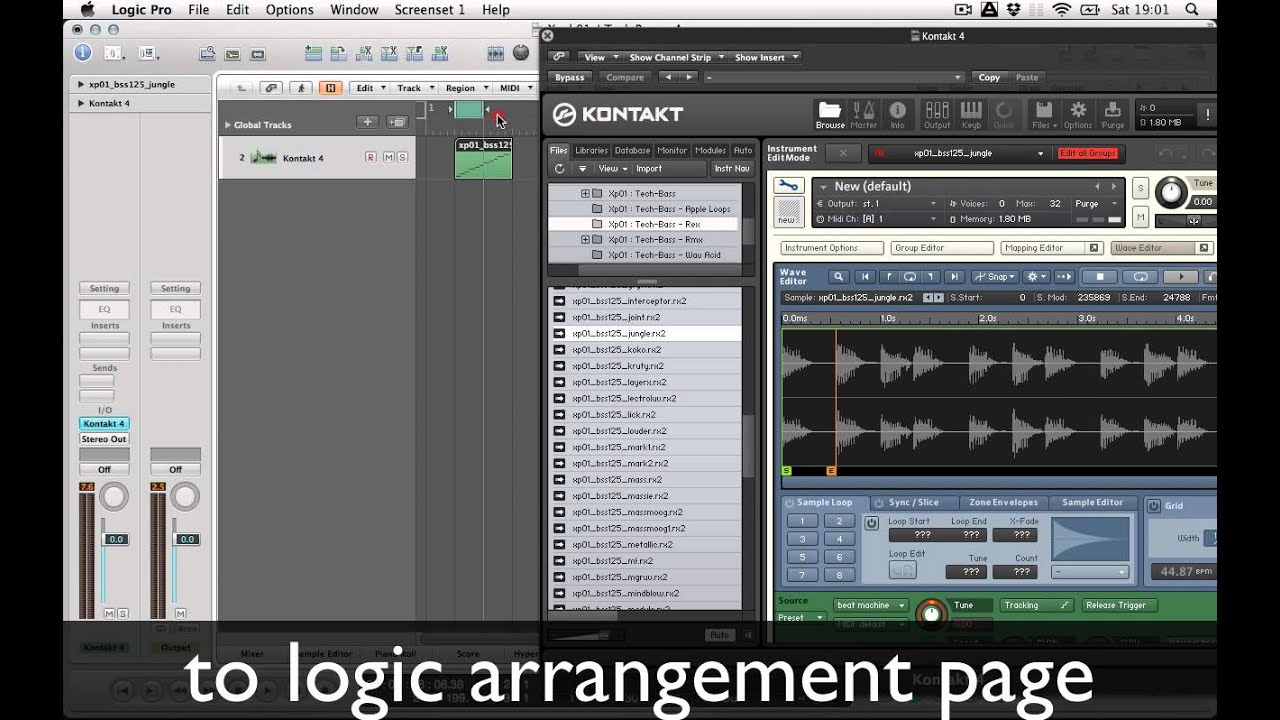The image size is (1280, 720).
Task: Toggle the Bypass button in plugin header
Action: click(x=569, y=77)
